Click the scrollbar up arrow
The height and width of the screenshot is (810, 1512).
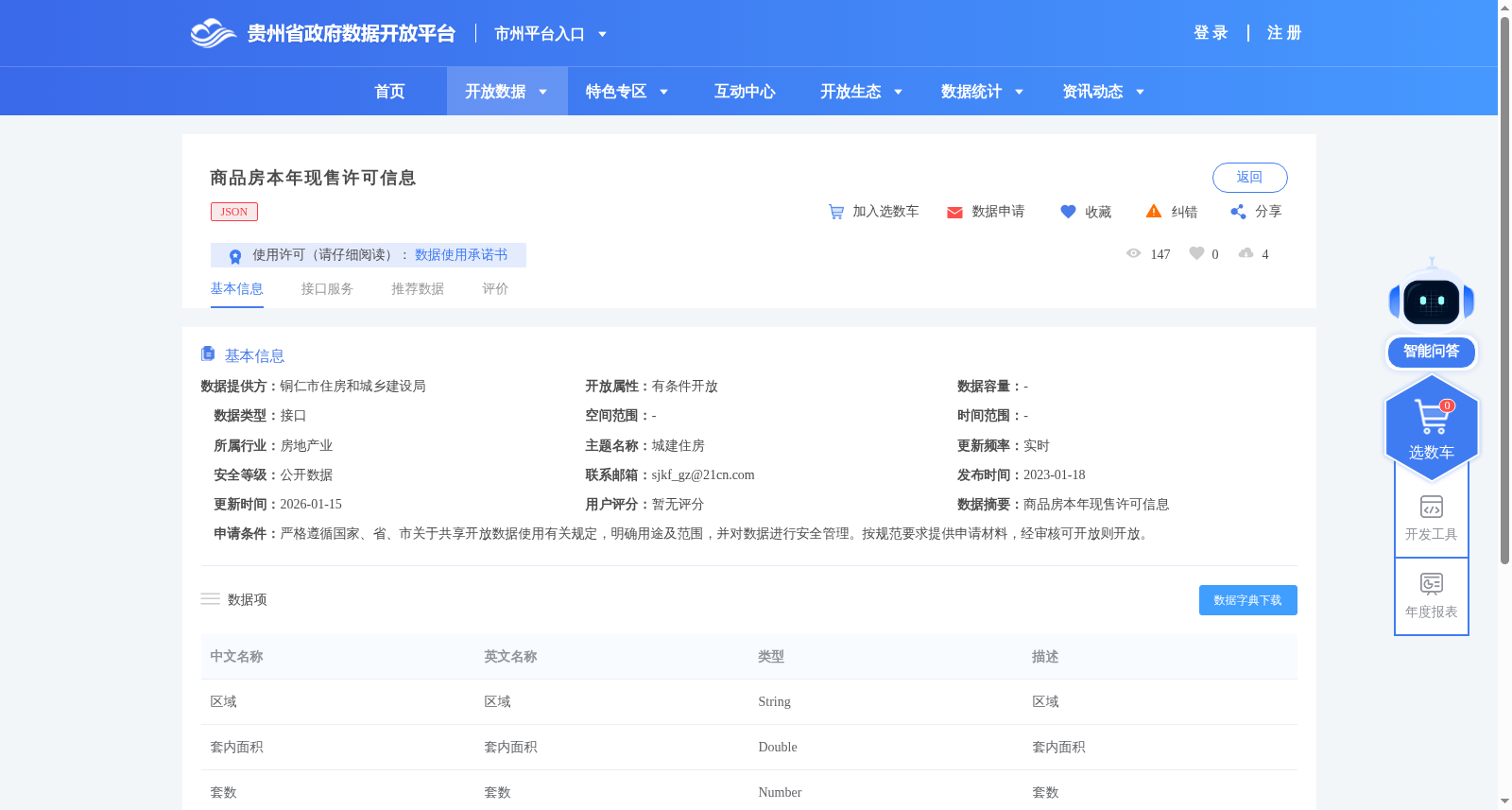(1504, 7)
